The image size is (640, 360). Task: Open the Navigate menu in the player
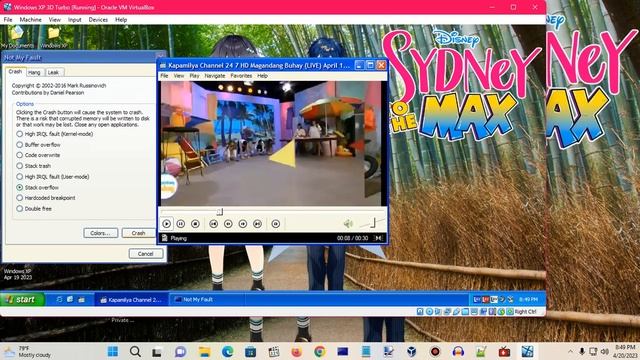pos(215,76)
